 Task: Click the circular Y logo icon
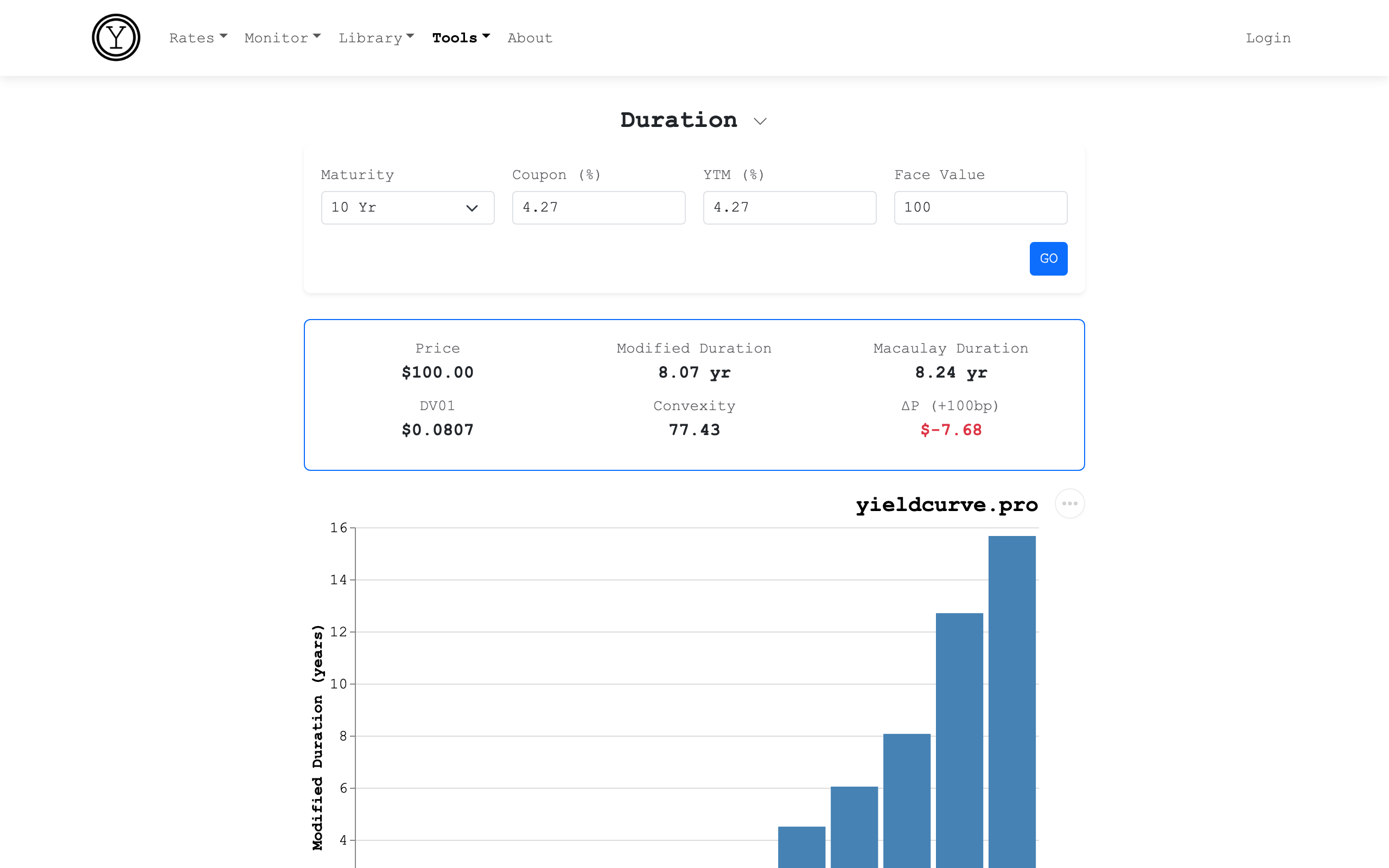pos(116,38)
